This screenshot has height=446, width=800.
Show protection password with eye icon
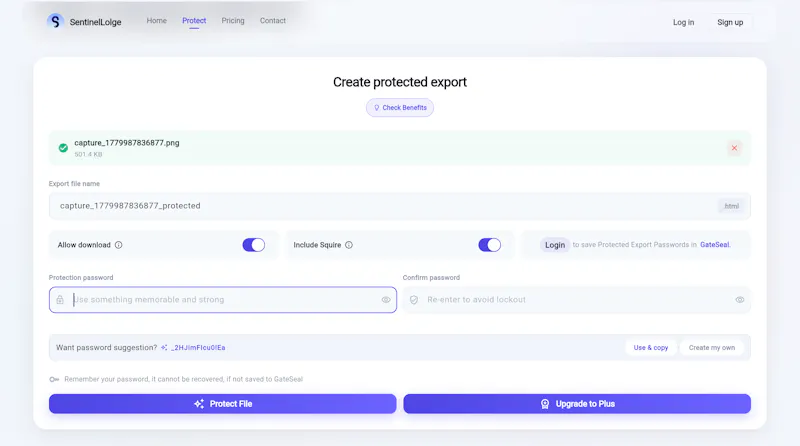click(x=386, y=300)
